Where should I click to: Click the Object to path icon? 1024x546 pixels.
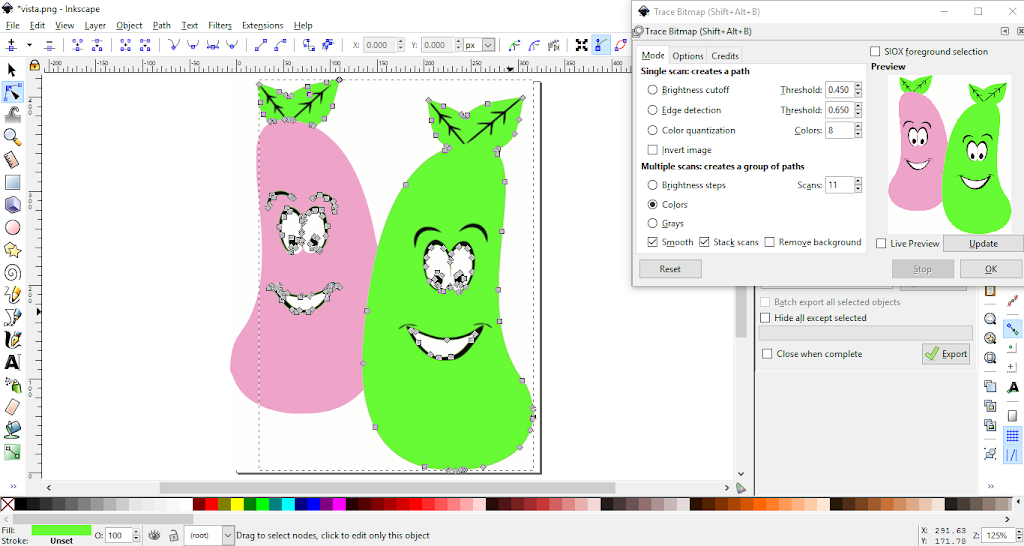(308, 45)
